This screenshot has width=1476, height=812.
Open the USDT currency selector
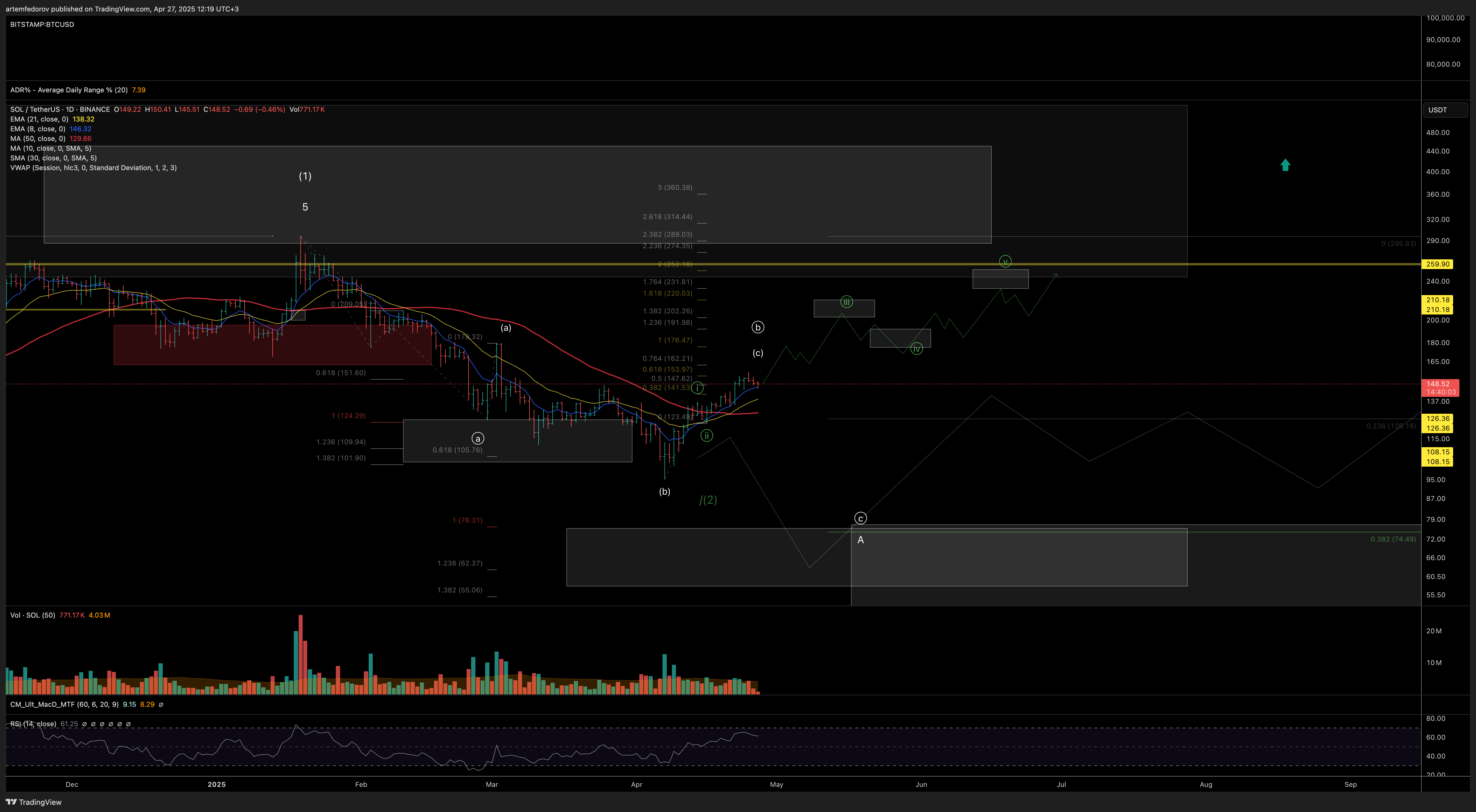coord(1445,110)
